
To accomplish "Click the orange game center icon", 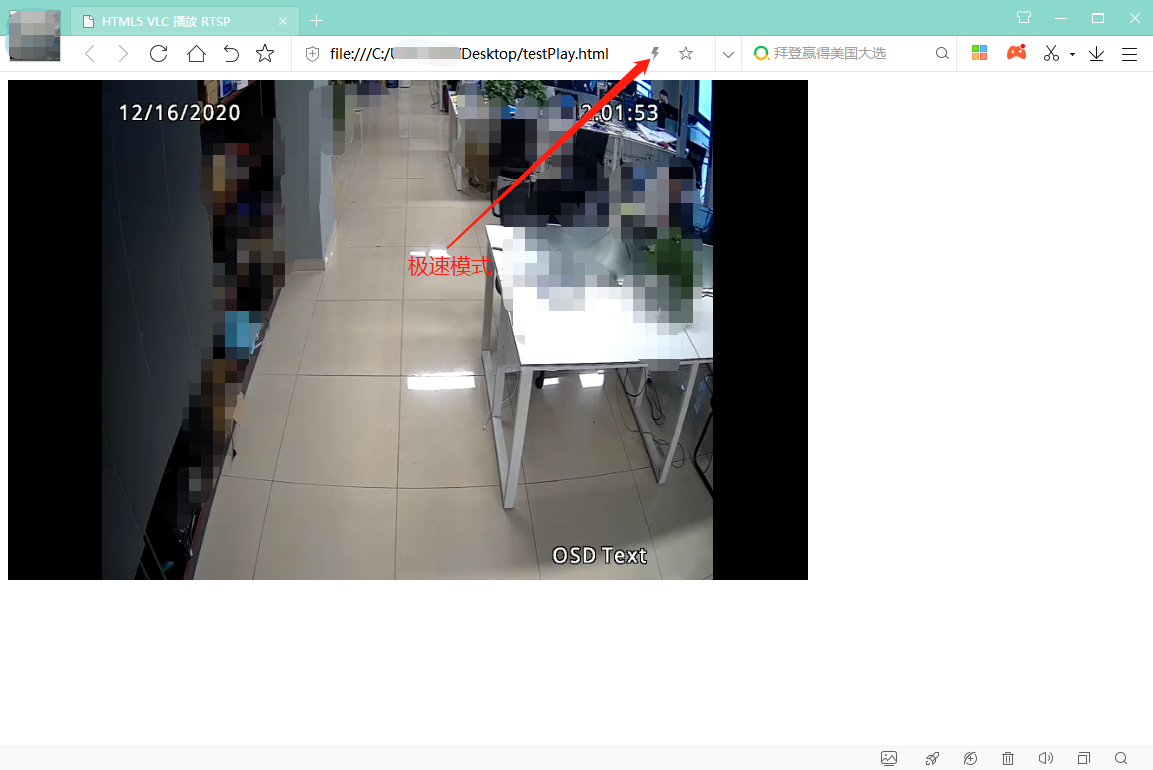I will 1016,53.
